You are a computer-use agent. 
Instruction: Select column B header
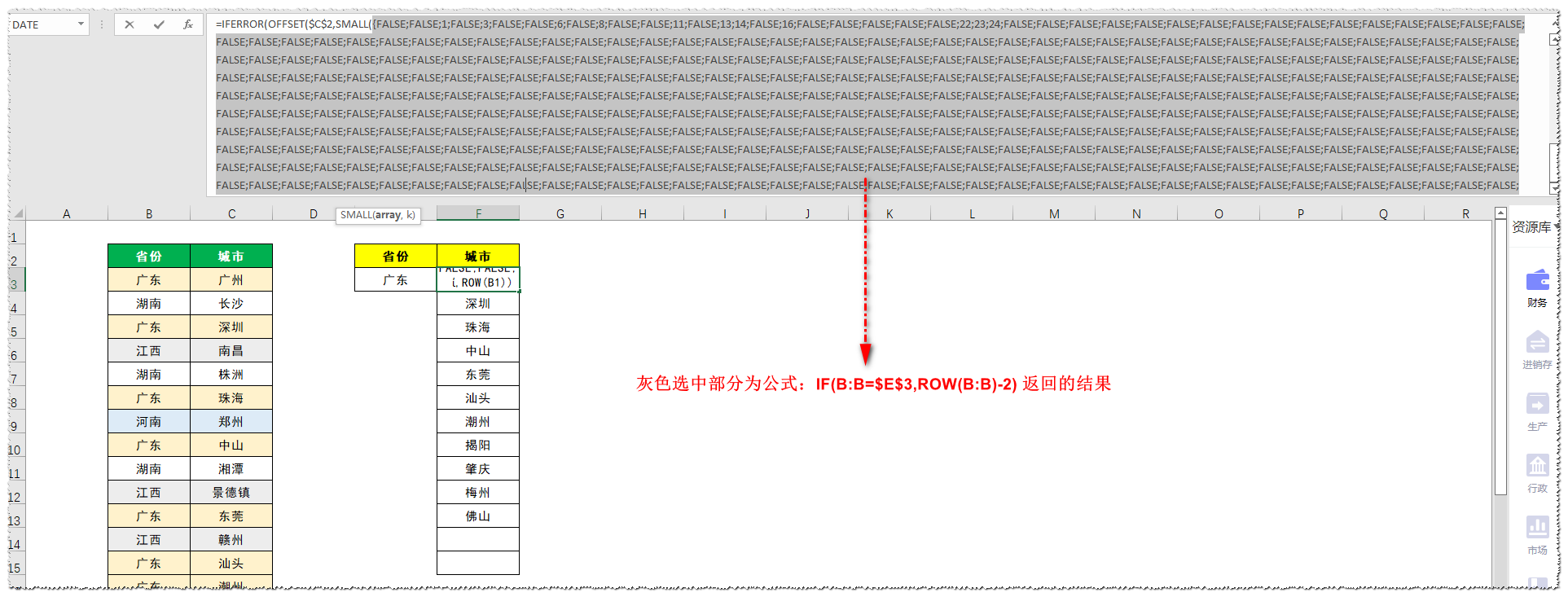tap(149, 213)
